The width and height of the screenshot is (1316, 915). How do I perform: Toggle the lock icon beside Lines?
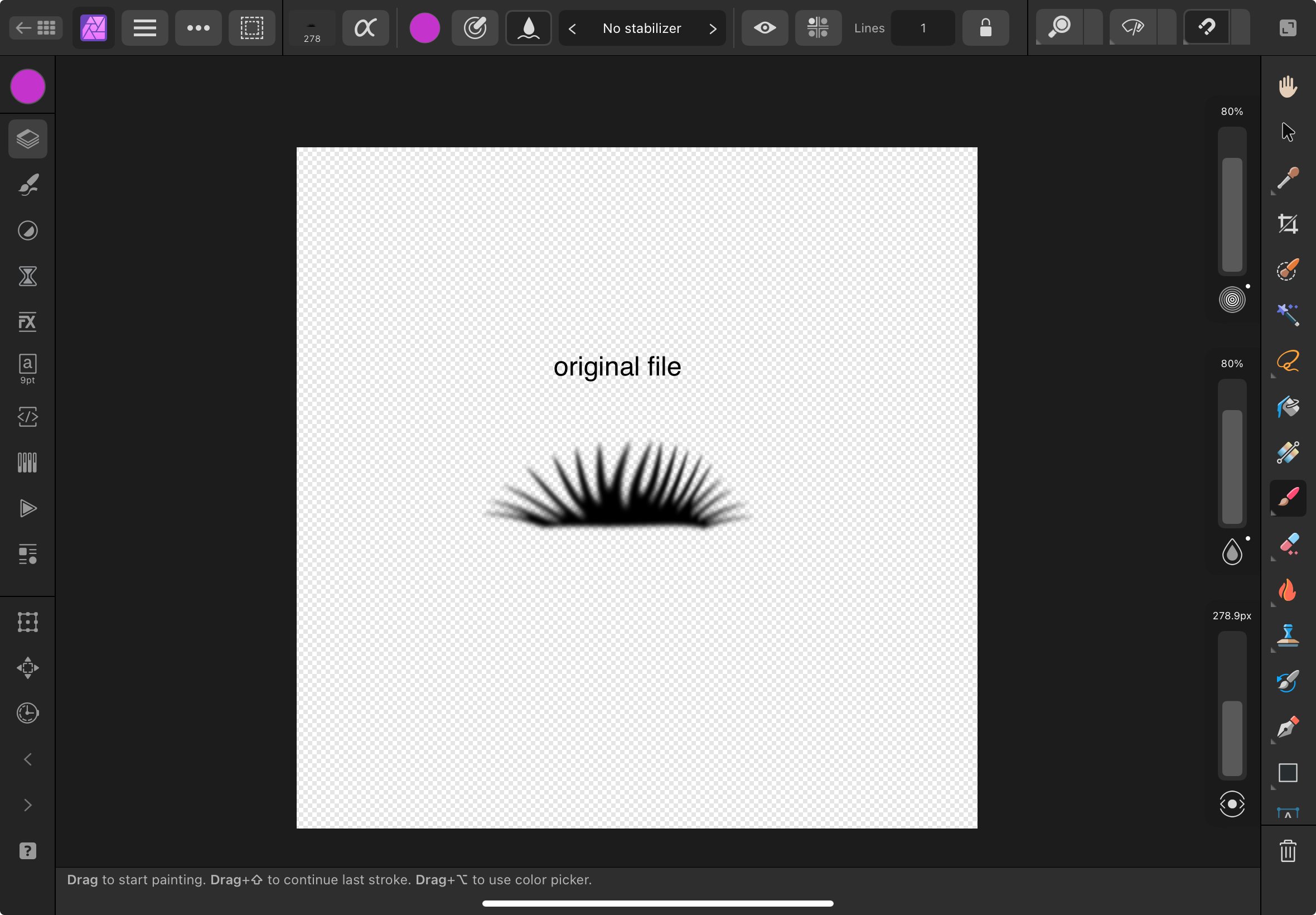986,27
